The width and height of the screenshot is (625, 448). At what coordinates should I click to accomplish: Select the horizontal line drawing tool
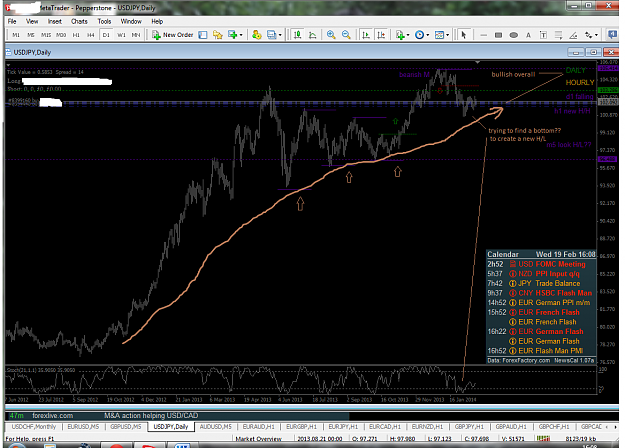[483, 35]
